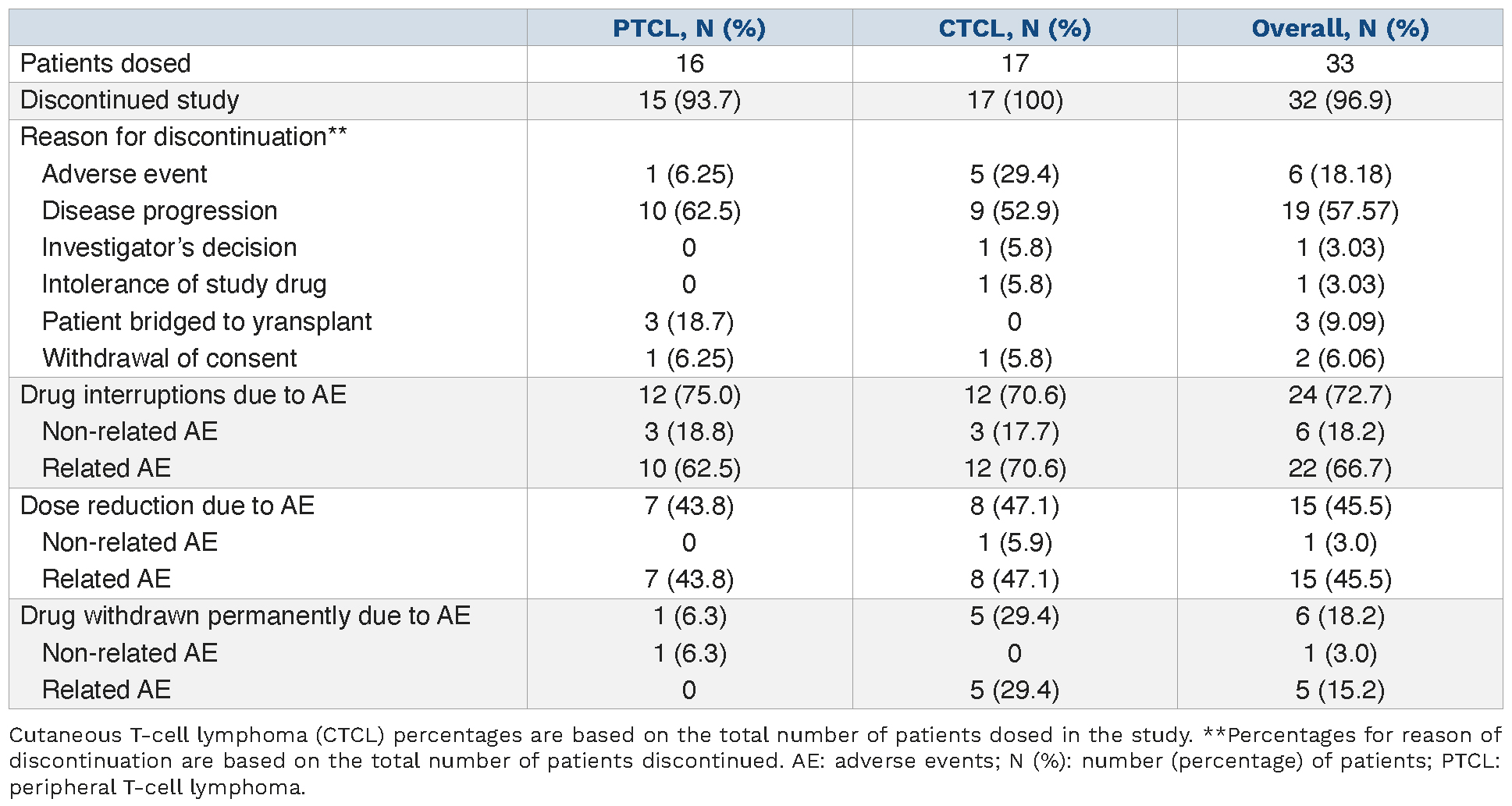Image resolution: width=1512 pixels, height=806 pixels.
Task: Click the Reason for discontinuation heading
Action: (x=183, y=137)
